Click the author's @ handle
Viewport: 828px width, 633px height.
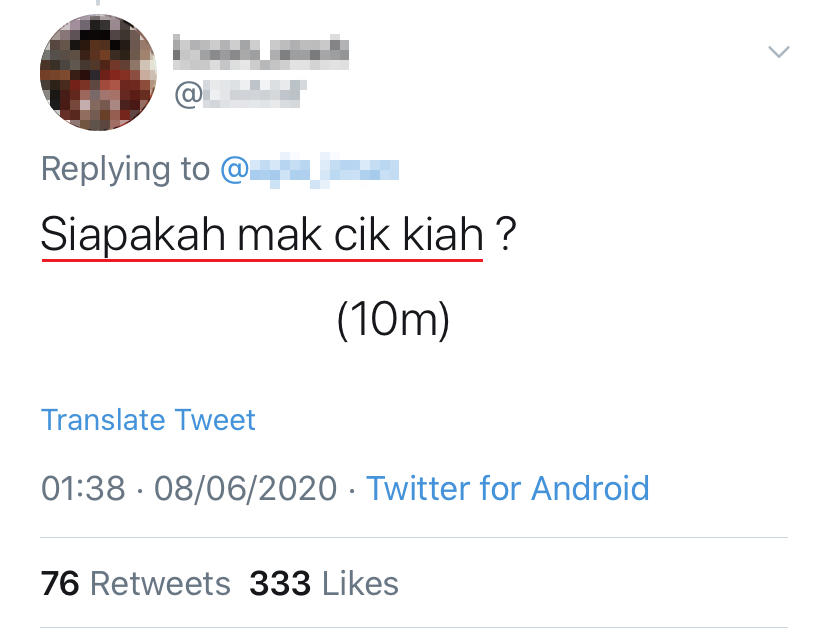coord(240,95)
